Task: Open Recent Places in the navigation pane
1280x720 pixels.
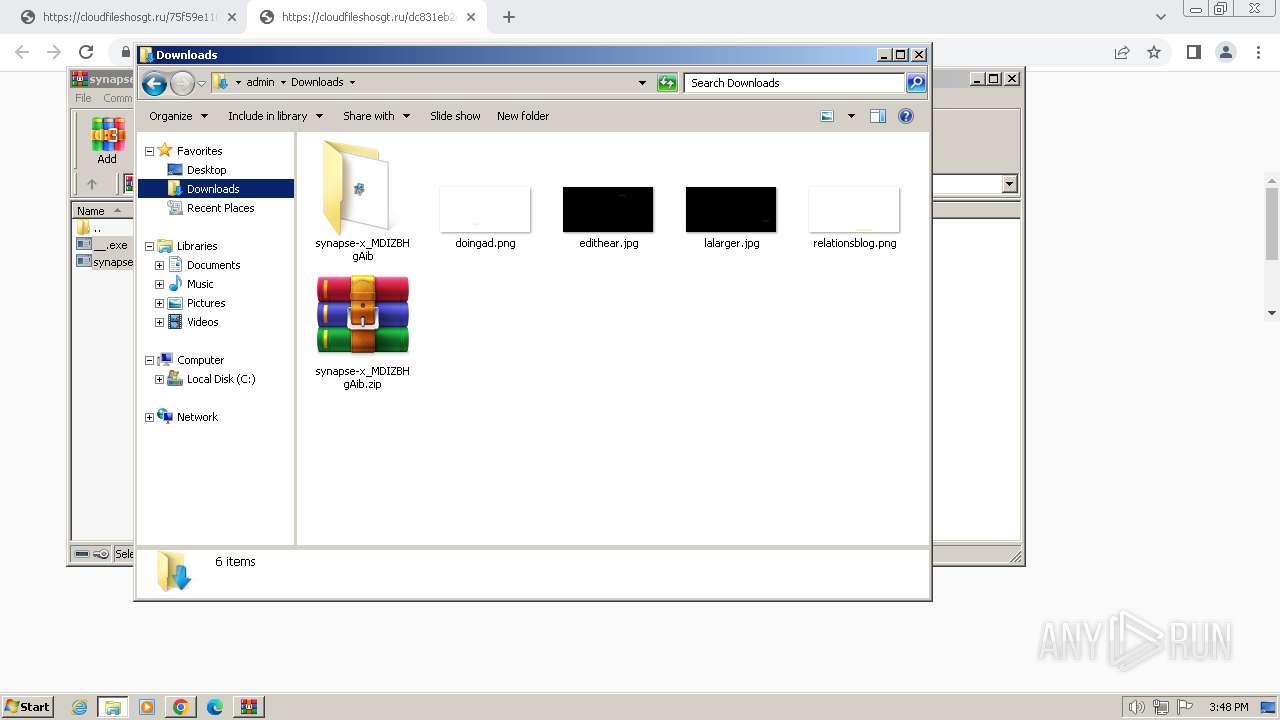Action: click(x=220, y=208)
